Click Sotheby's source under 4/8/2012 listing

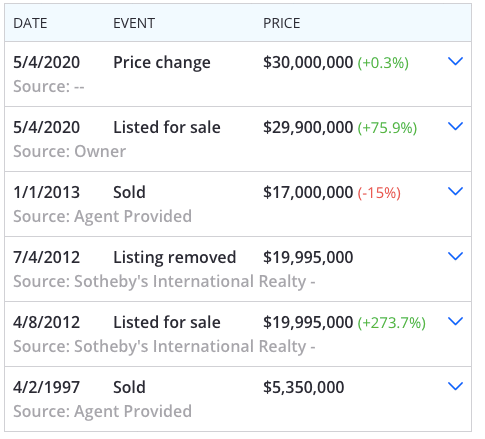pos(164,347)
